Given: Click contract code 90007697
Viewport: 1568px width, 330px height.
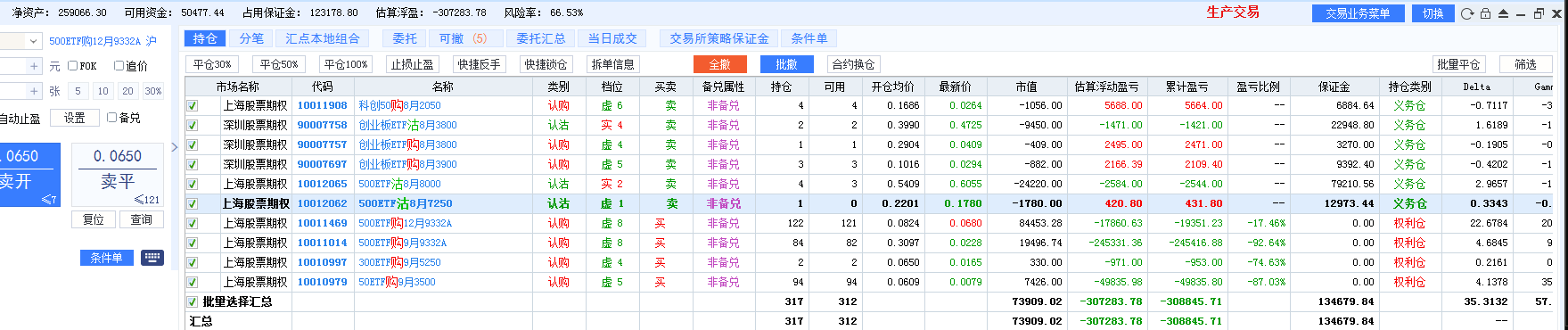Looking at the screenshot, I should click(x=323, y=164).
